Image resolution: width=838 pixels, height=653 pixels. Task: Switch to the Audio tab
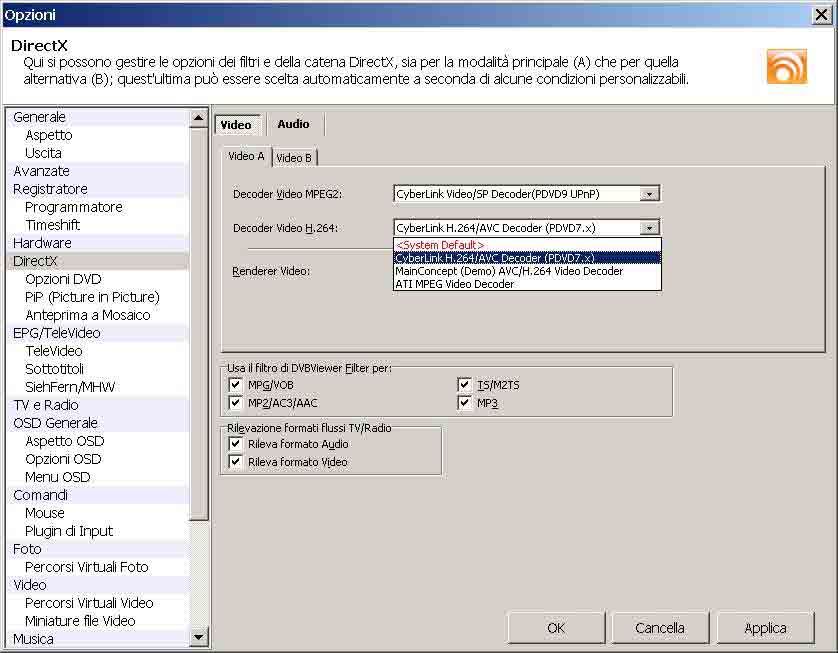tap(293, 124)
